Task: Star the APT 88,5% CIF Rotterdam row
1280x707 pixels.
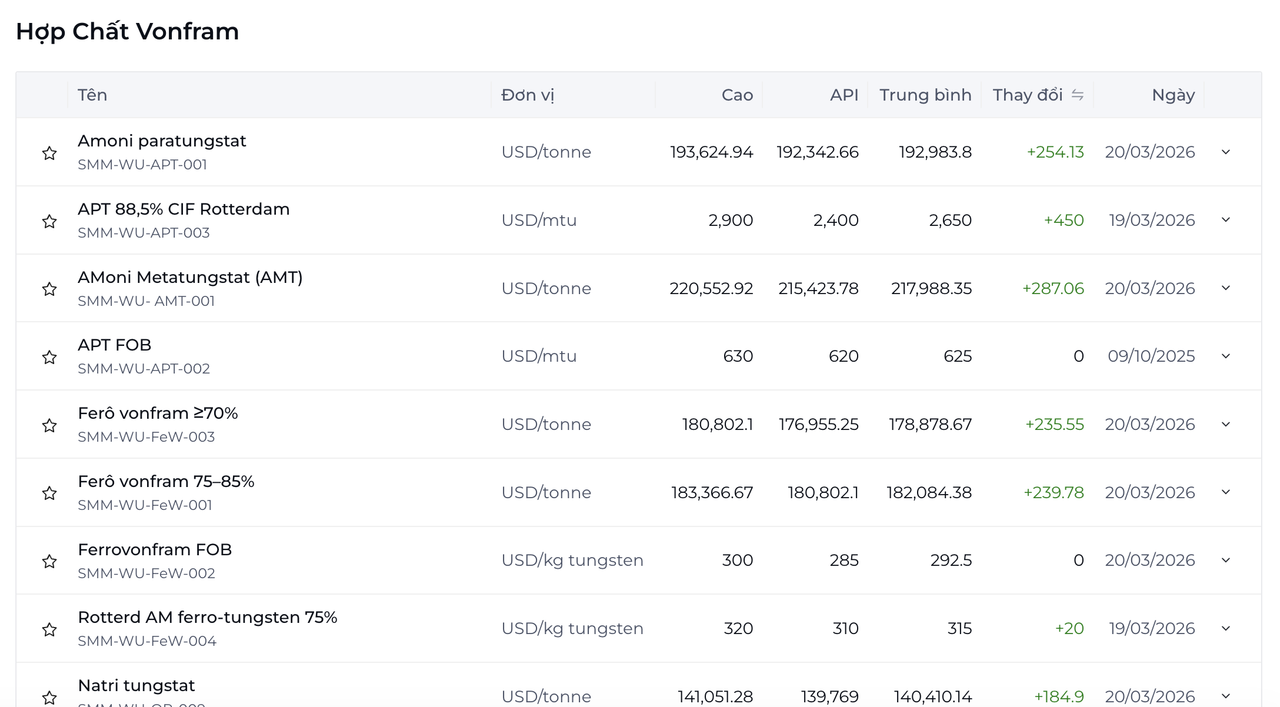Action: pos(49,221)
